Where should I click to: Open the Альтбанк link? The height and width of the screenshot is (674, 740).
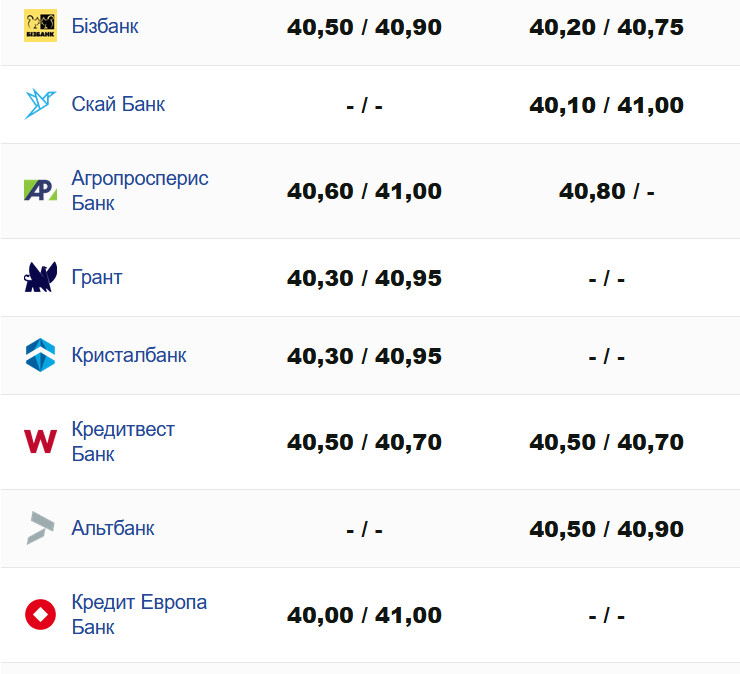click(113, 528)
